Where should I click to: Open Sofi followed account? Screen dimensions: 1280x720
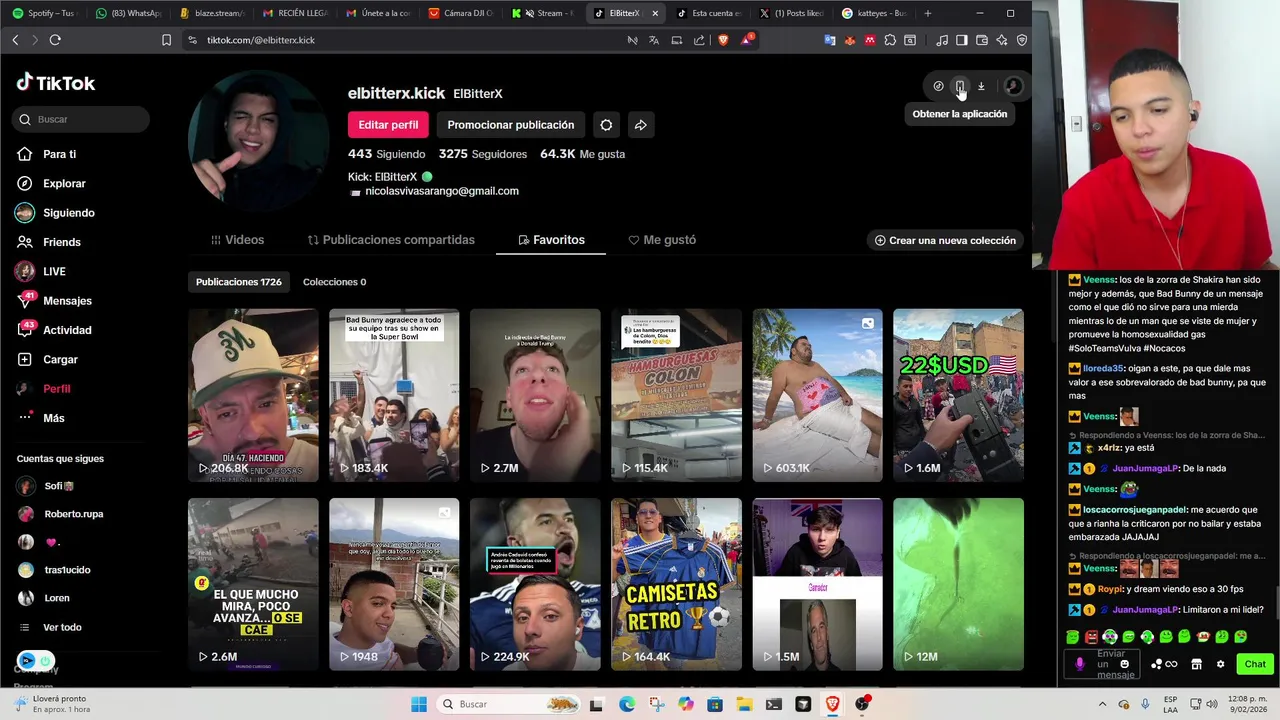coord(46,486)
